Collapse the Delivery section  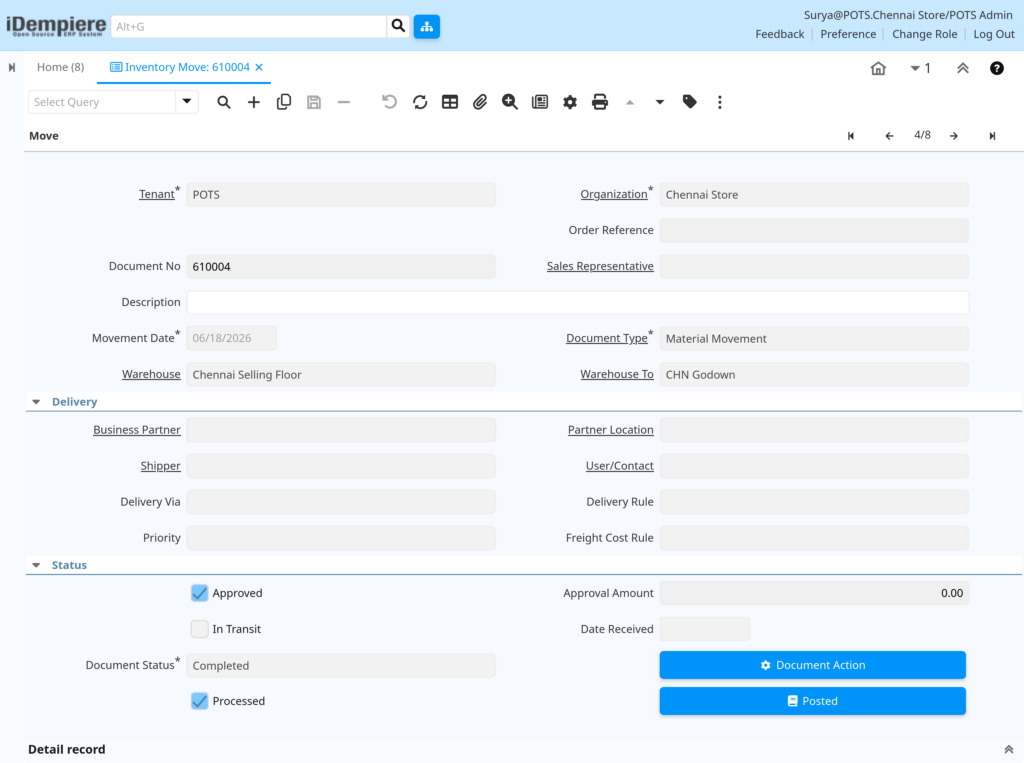37,402
